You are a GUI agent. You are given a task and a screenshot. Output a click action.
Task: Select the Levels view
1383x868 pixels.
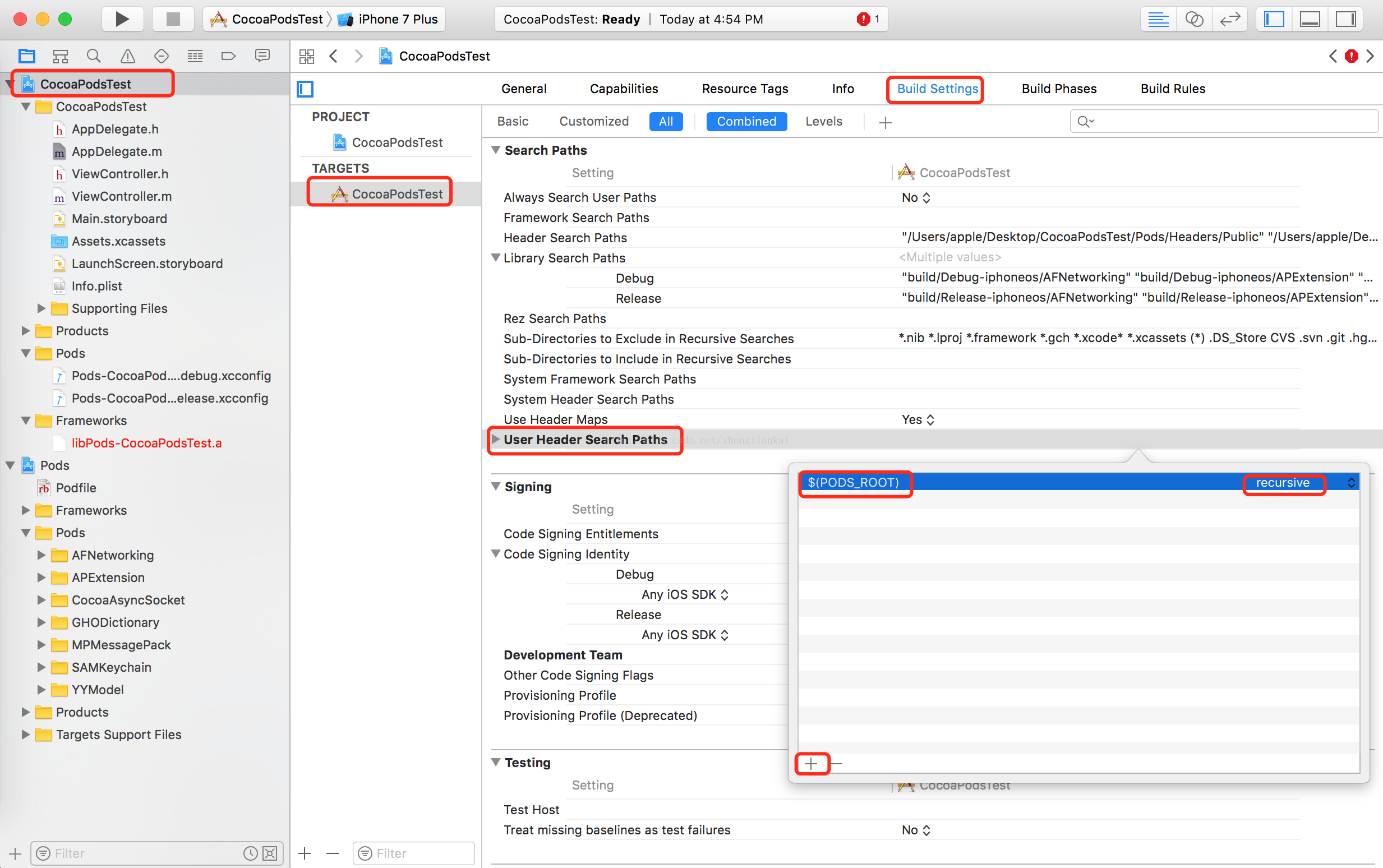(824, 121)
